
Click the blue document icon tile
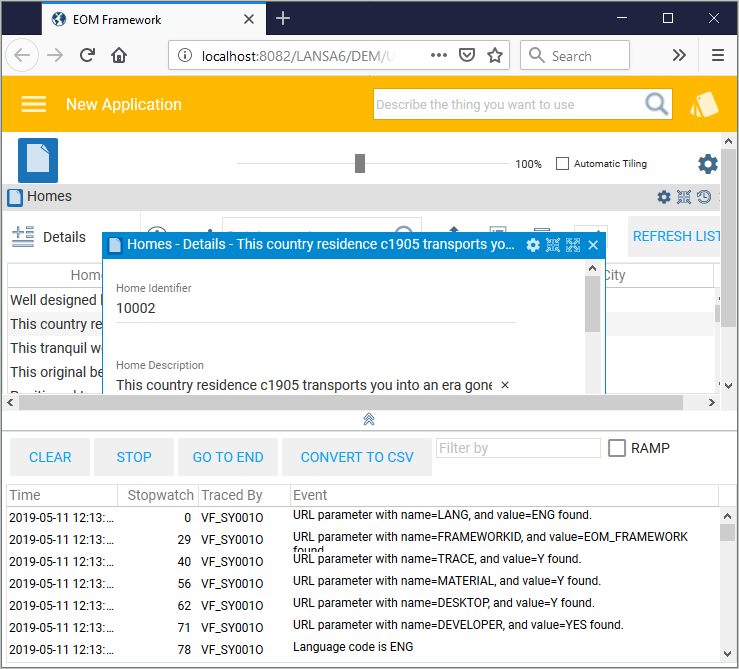[x=38, y=160]
